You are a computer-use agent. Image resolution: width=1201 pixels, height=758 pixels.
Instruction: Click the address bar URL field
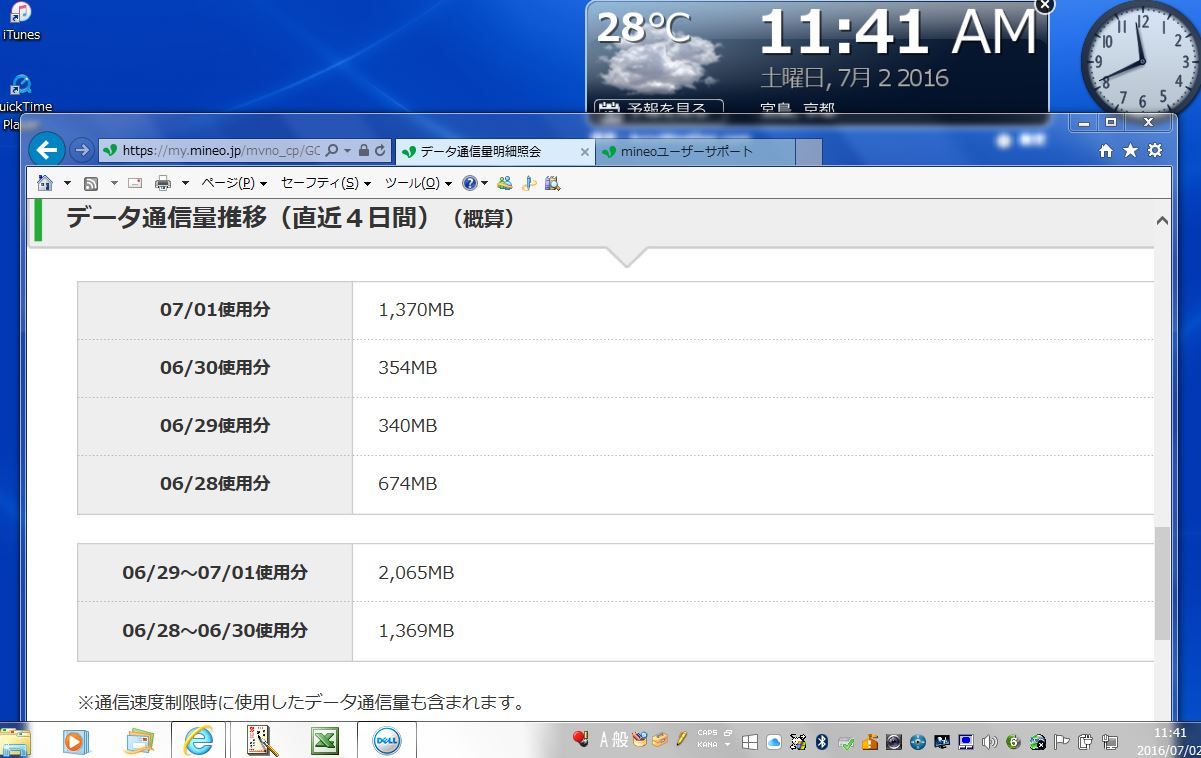tap(220, 151)
